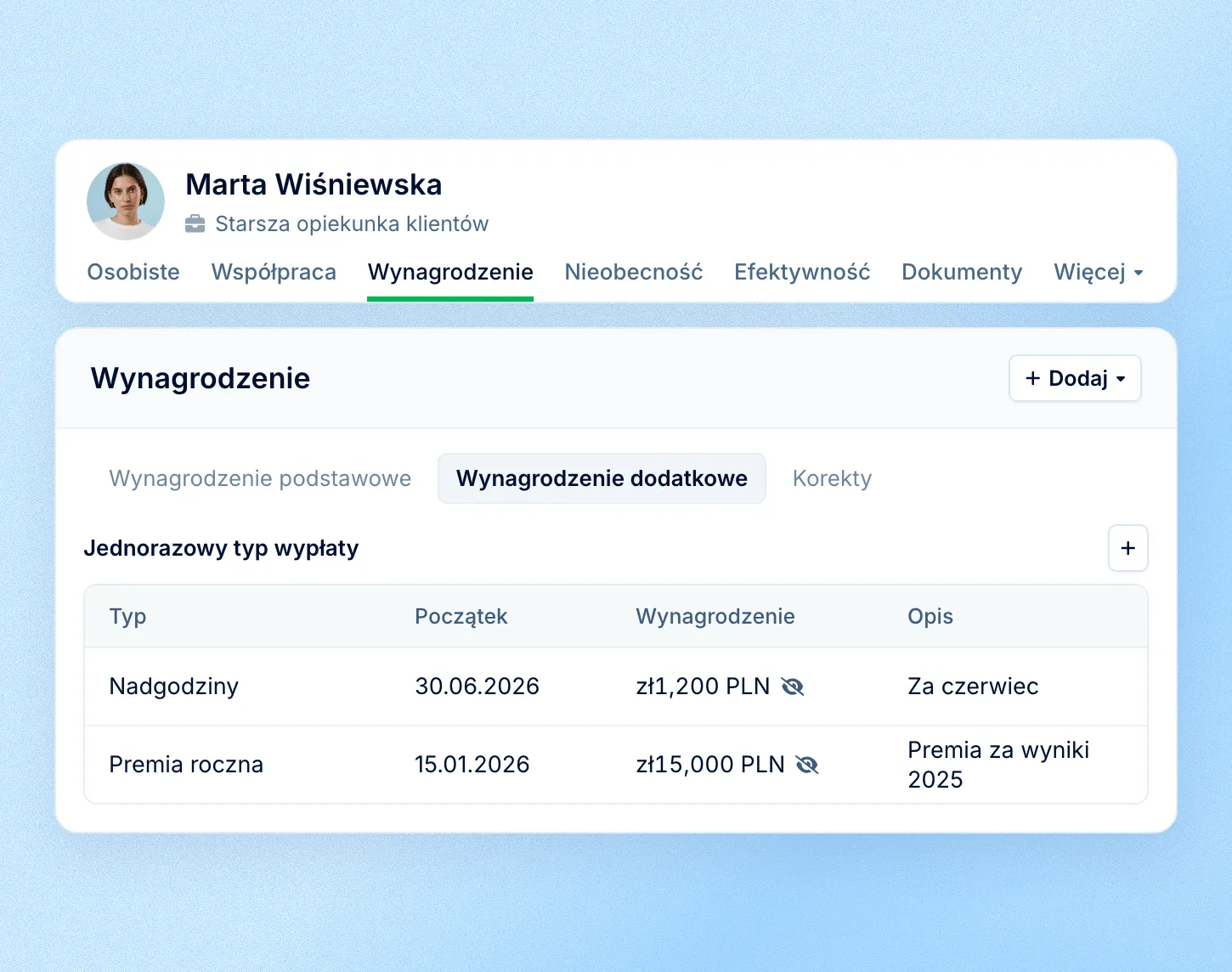Click the date 30.06.2026
Image resolution: width=1232 pixels, height=972 pixels.
click(477, 687)
